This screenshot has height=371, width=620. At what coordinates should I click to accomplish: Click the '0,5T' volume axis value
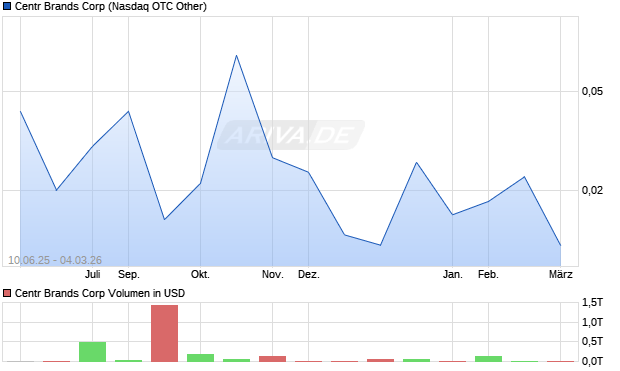click(592, 341)
